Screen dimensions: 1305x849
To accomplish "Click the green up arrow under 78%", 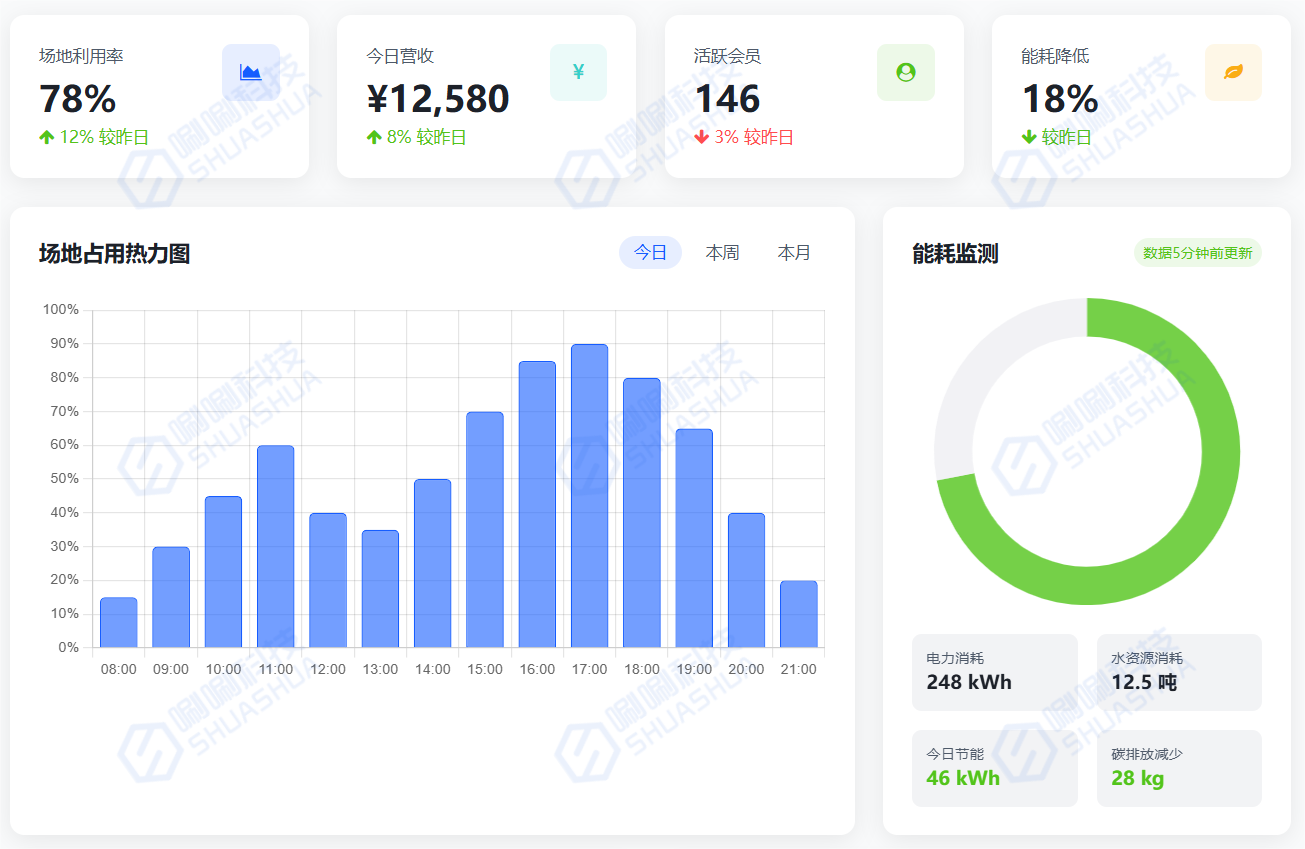I will [x=46, y=138].
